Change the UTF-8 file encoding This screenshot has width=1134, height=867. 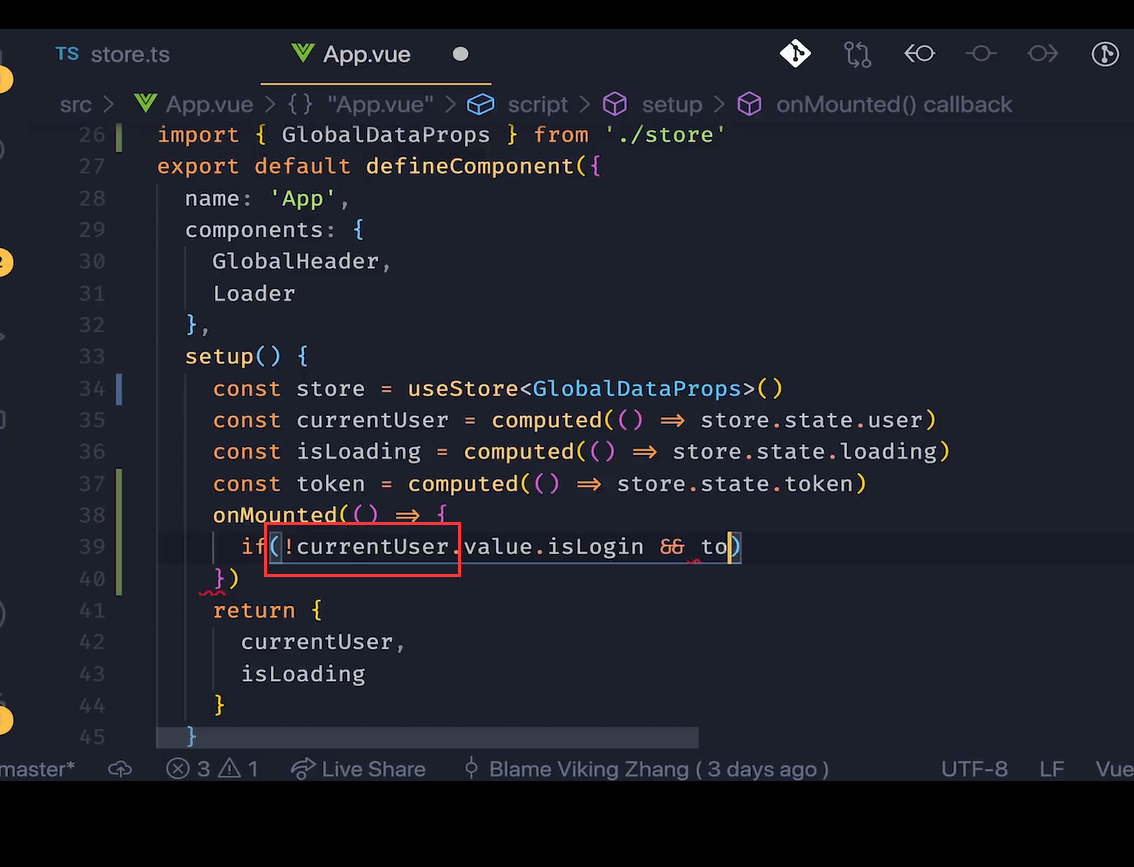click(974, 769)
